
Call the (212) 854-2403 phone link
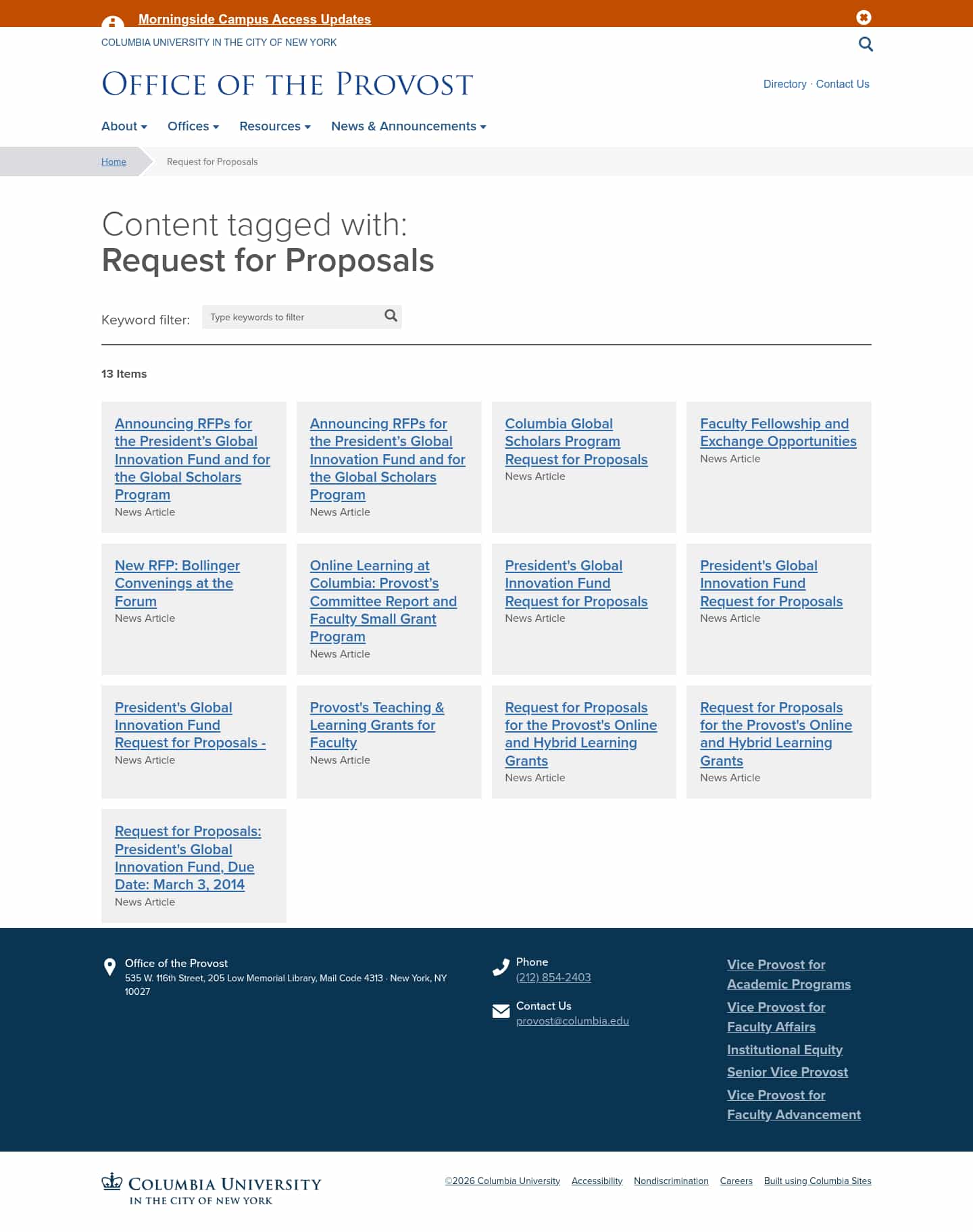click(x=553, y=977)
